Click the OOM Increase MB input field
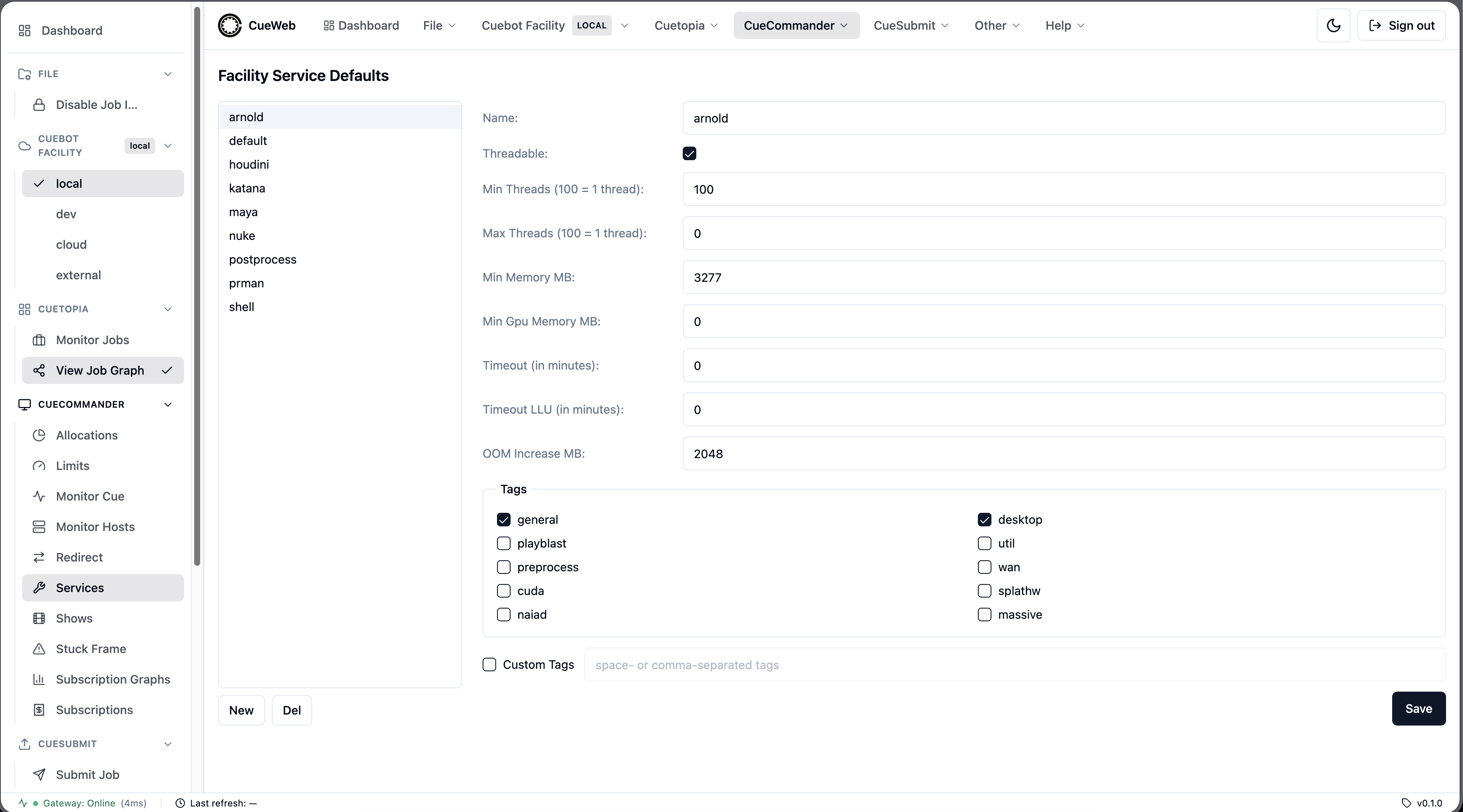The image size is (1463, 812). point(1064,454)
